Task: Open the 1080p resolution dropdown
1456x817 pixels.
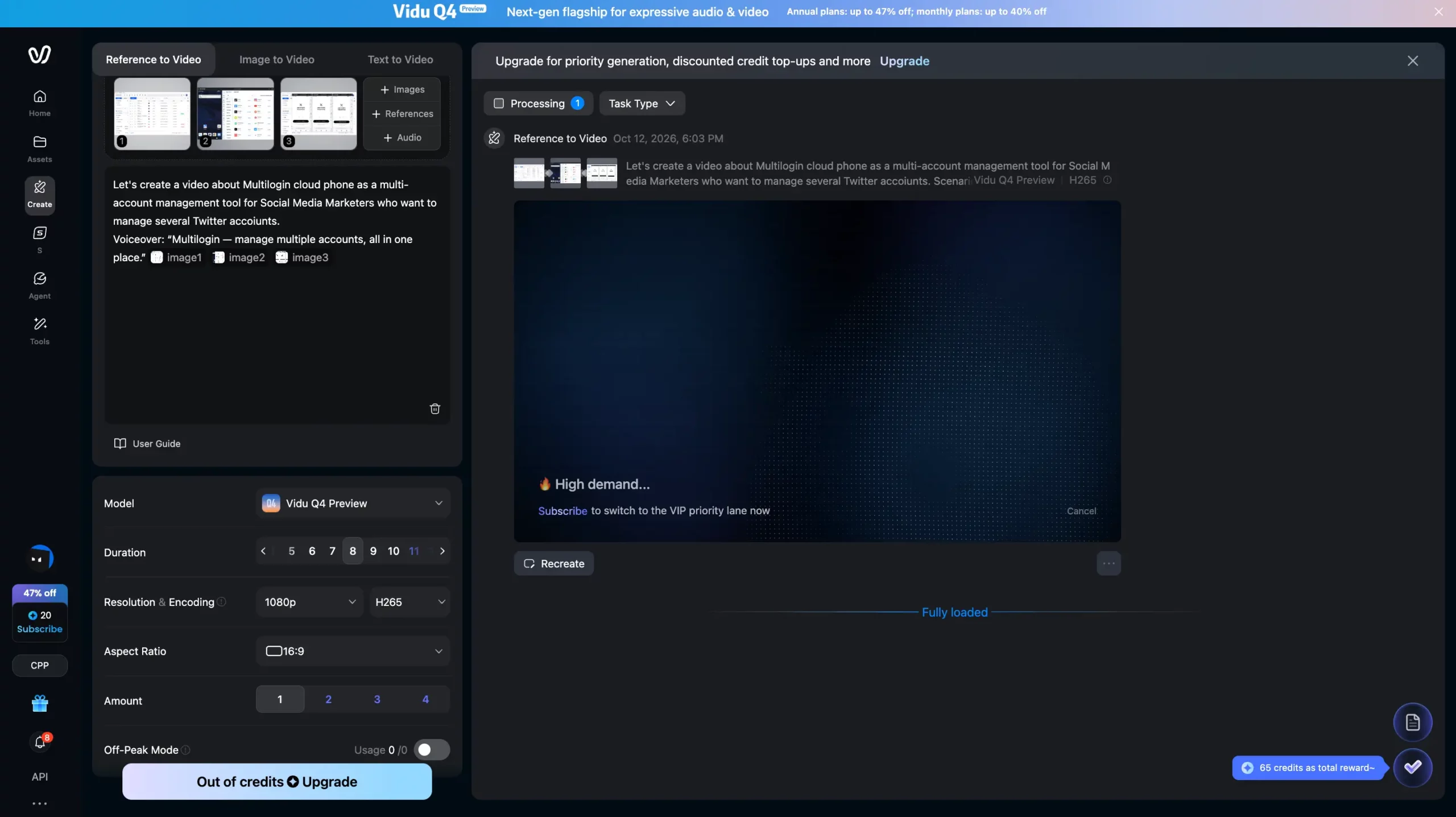Action: click(309, 602)
